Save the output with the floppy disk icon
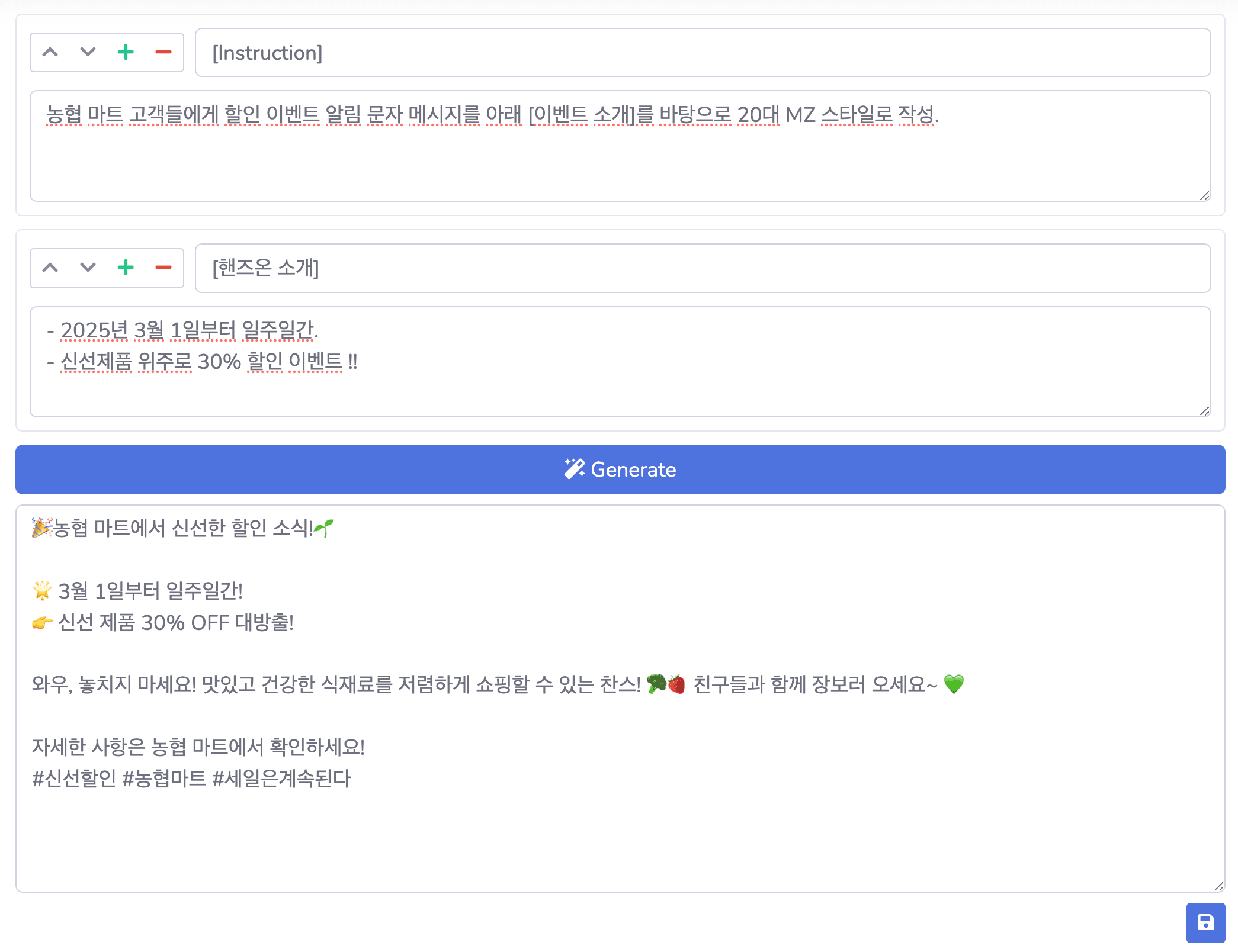 pos(1205,922)
